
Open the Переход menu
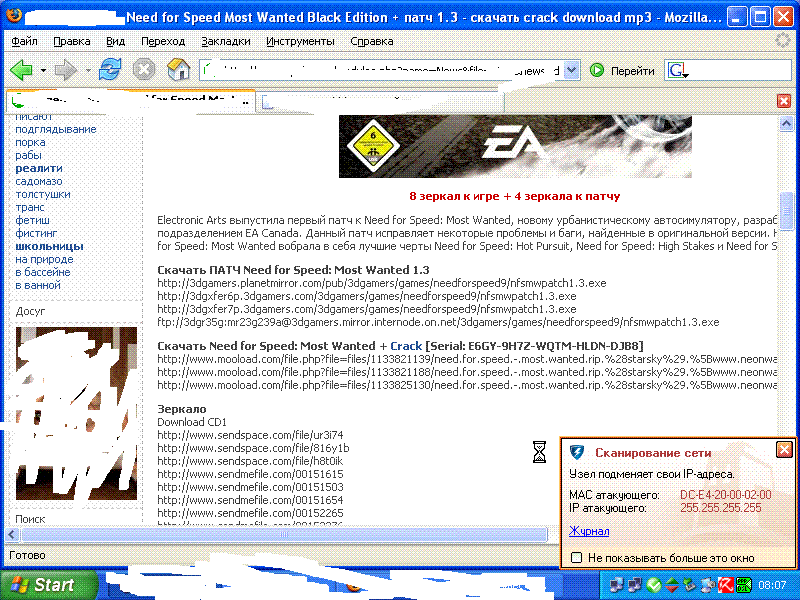tap(163, 41)
